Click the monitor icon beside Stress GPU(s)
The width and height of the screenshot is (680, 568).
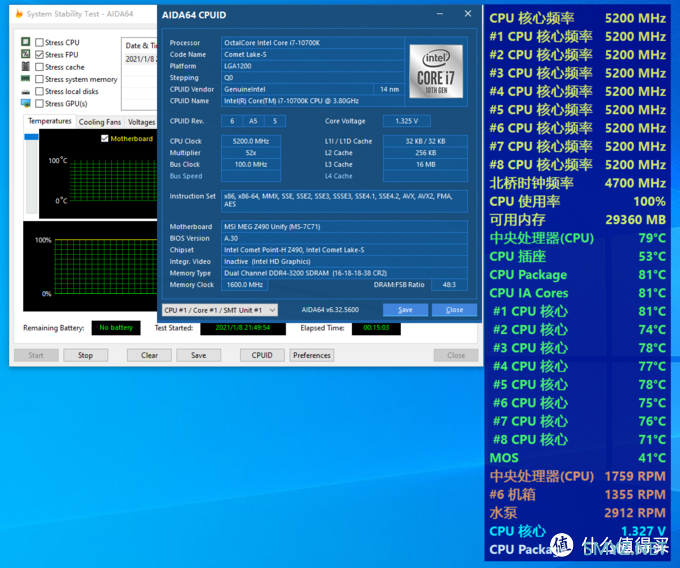(26, 103)
